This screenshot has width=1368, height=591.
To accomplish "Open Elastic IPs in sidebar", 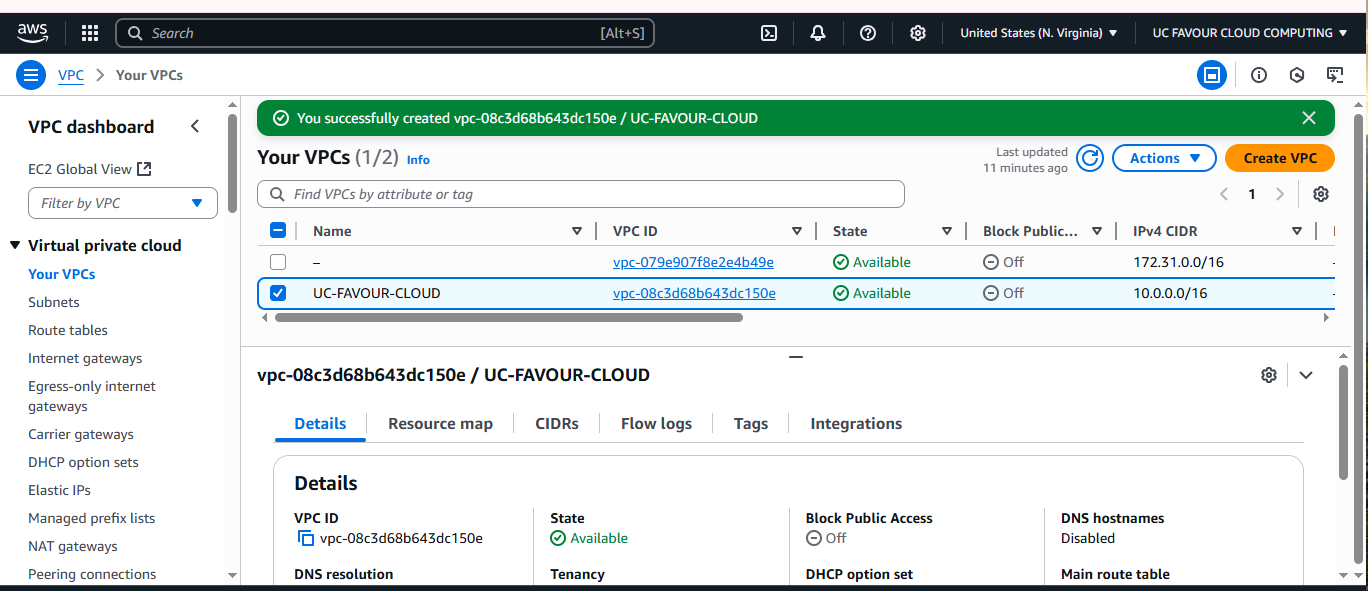I will (59, 490).
